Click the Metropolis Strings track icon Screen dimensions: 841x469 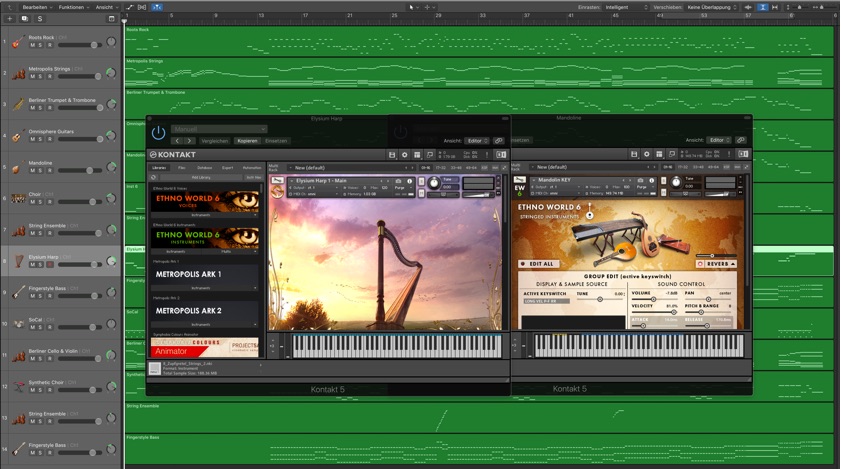(x=18, y=74)
